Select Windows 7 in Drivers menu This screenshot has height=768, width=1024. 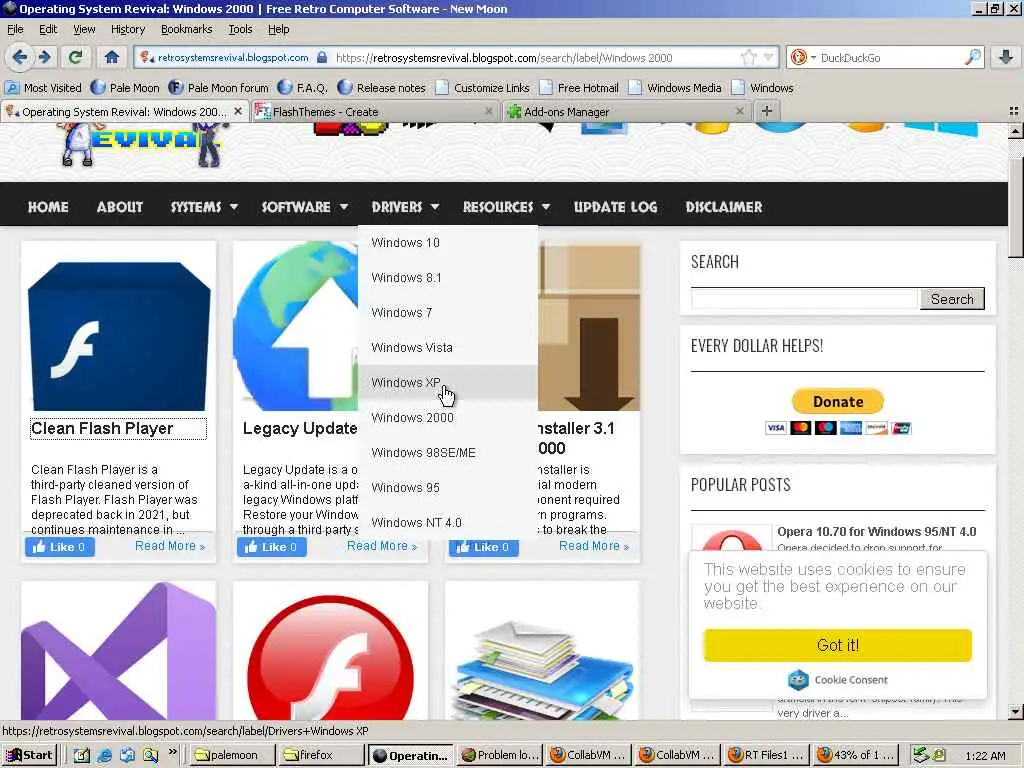[x=447, y=313]
